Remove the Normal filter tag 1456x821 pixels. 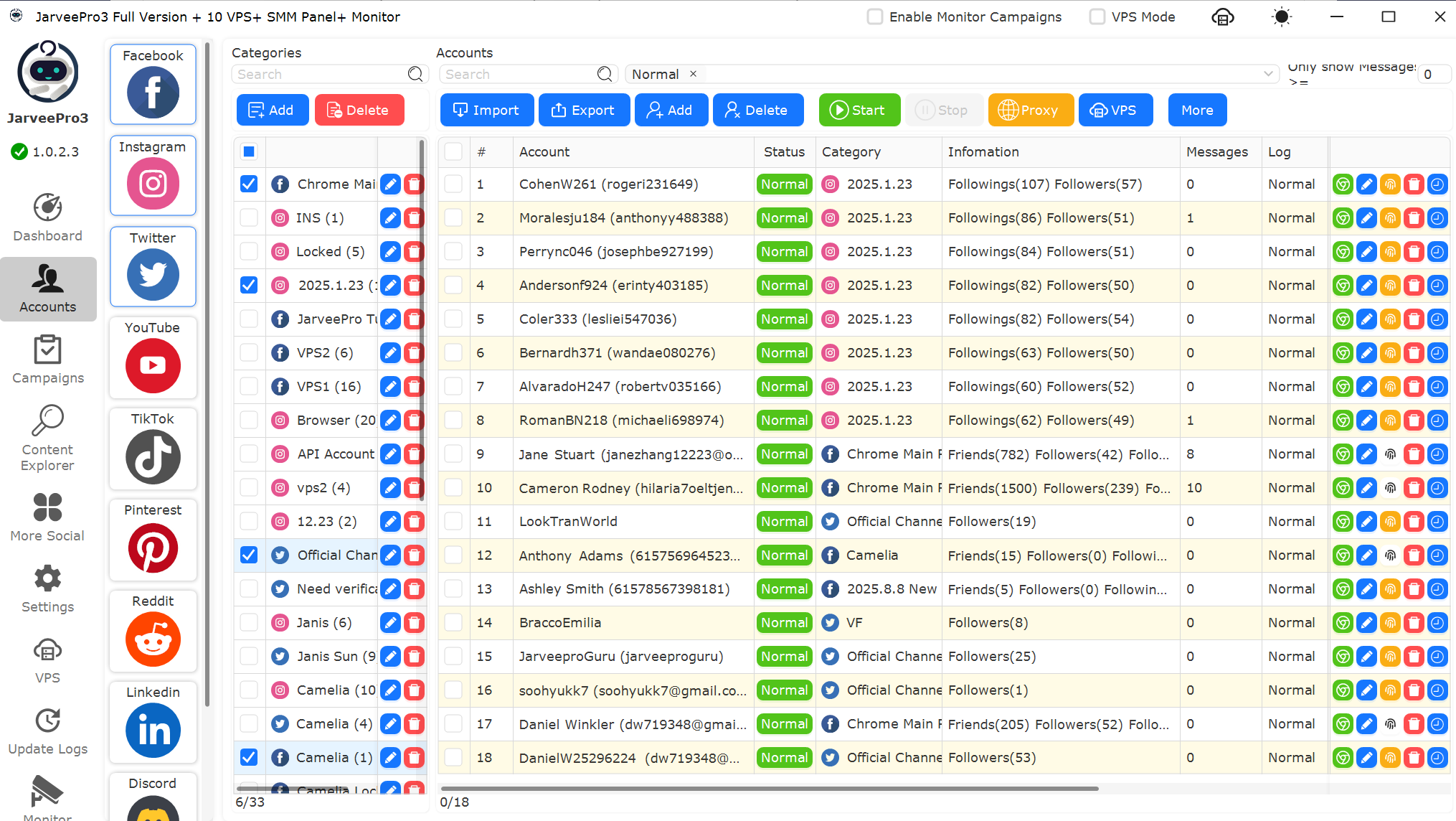click(x=693, y=74)
